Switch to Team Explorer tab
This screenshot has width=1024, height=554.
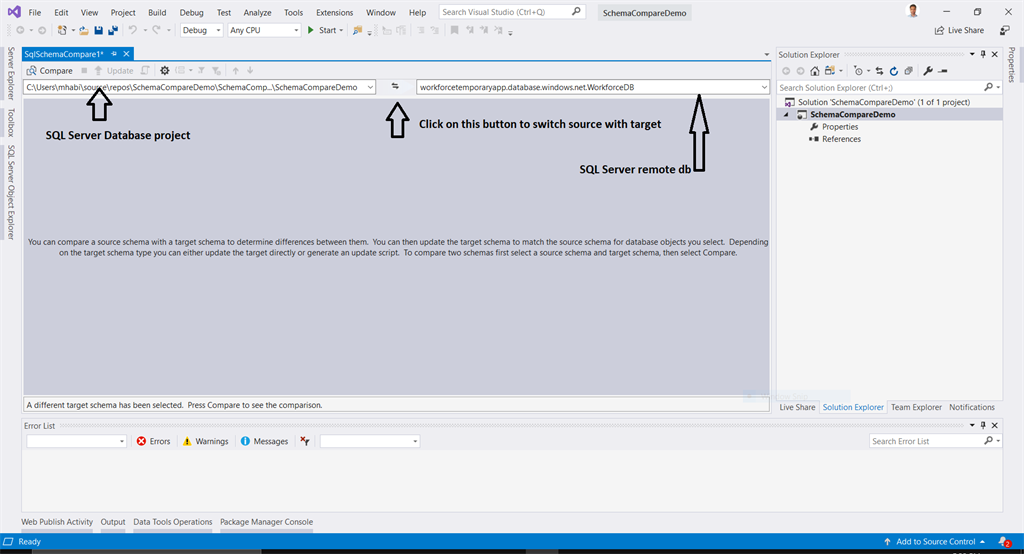[916, 407]
